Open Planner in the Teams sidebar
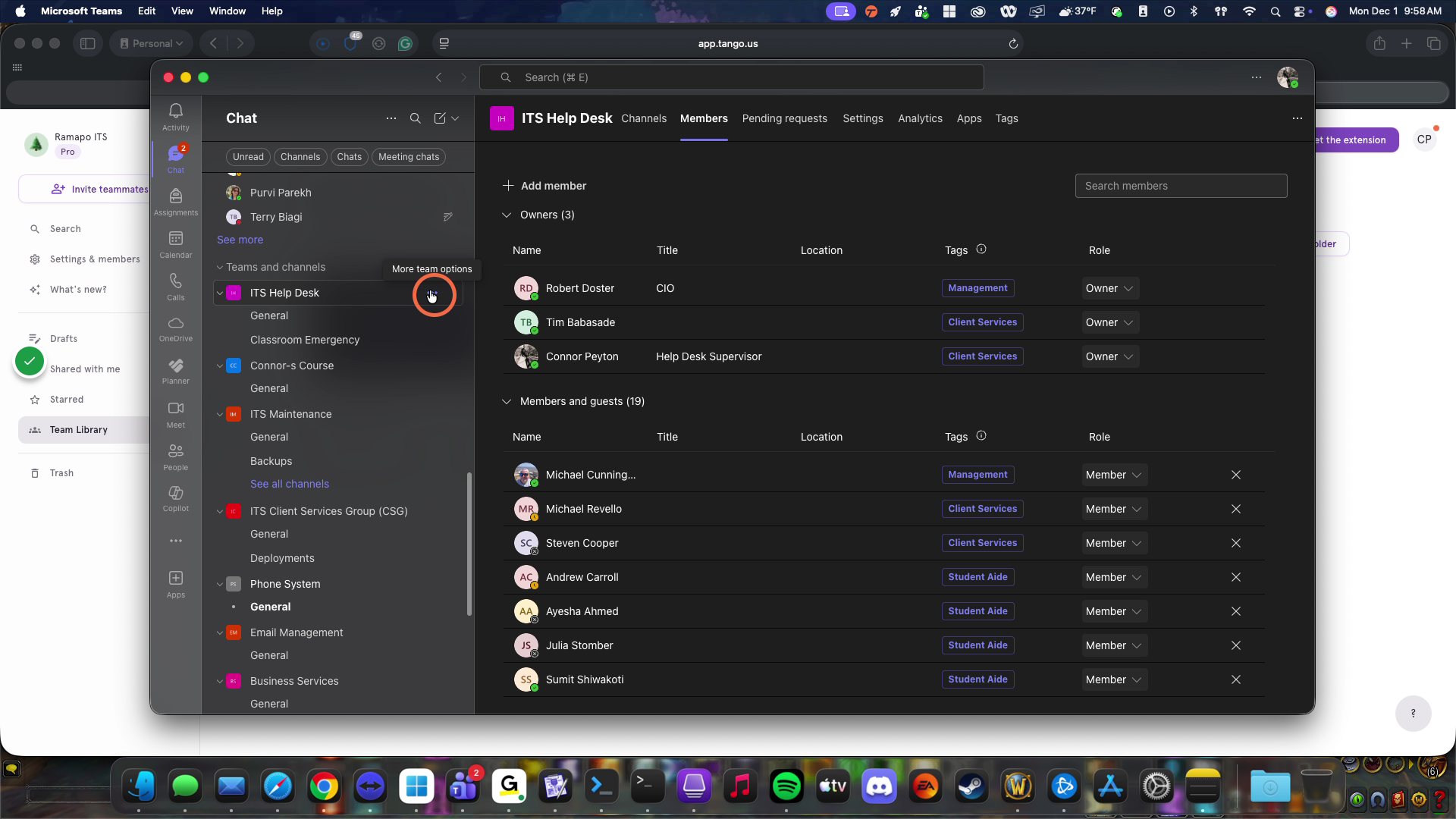This screenshot has width=1456, height=819. tap(175, 371)
